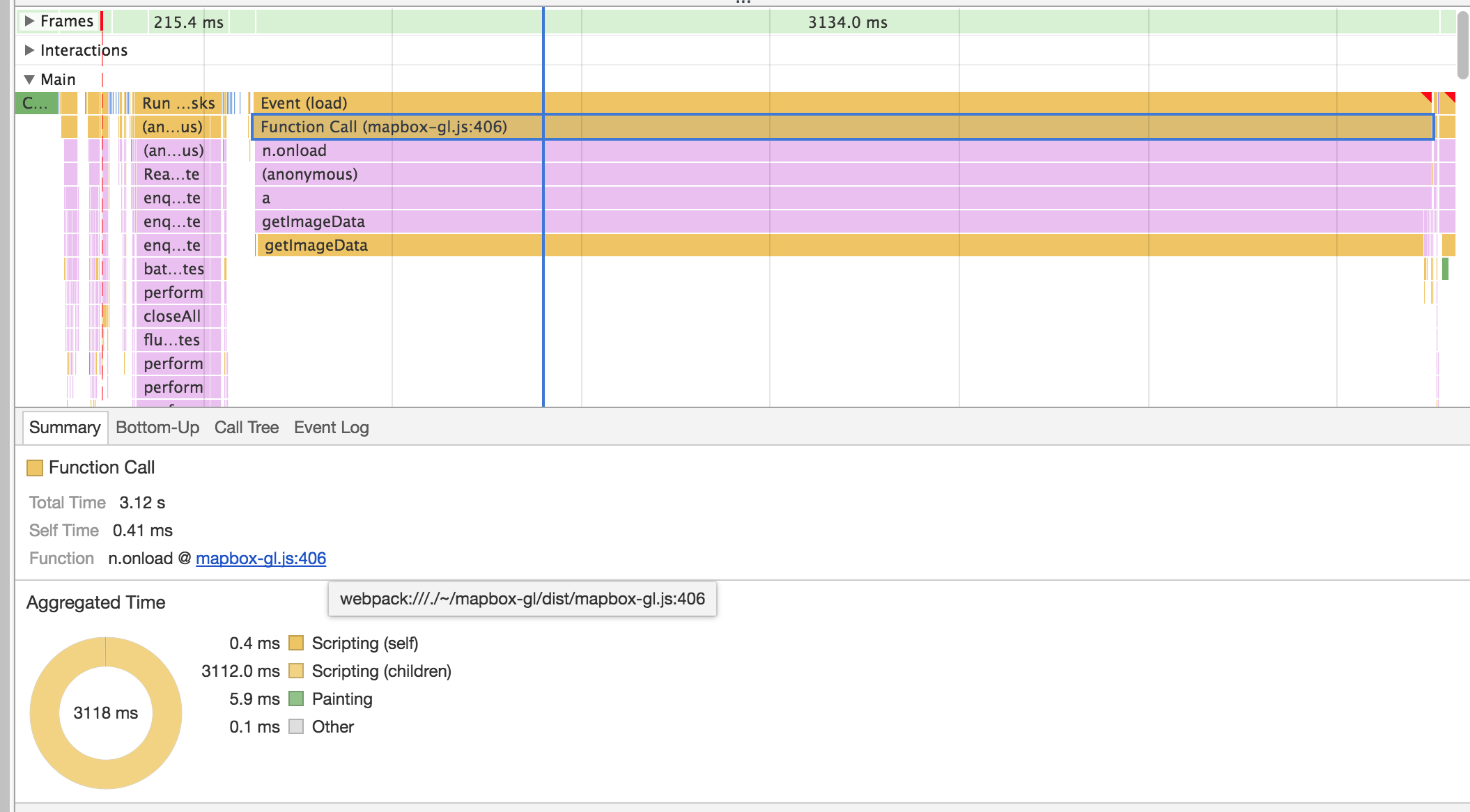Select the perform call bar
The image size is (1470, 812).
tap(173, 292)
